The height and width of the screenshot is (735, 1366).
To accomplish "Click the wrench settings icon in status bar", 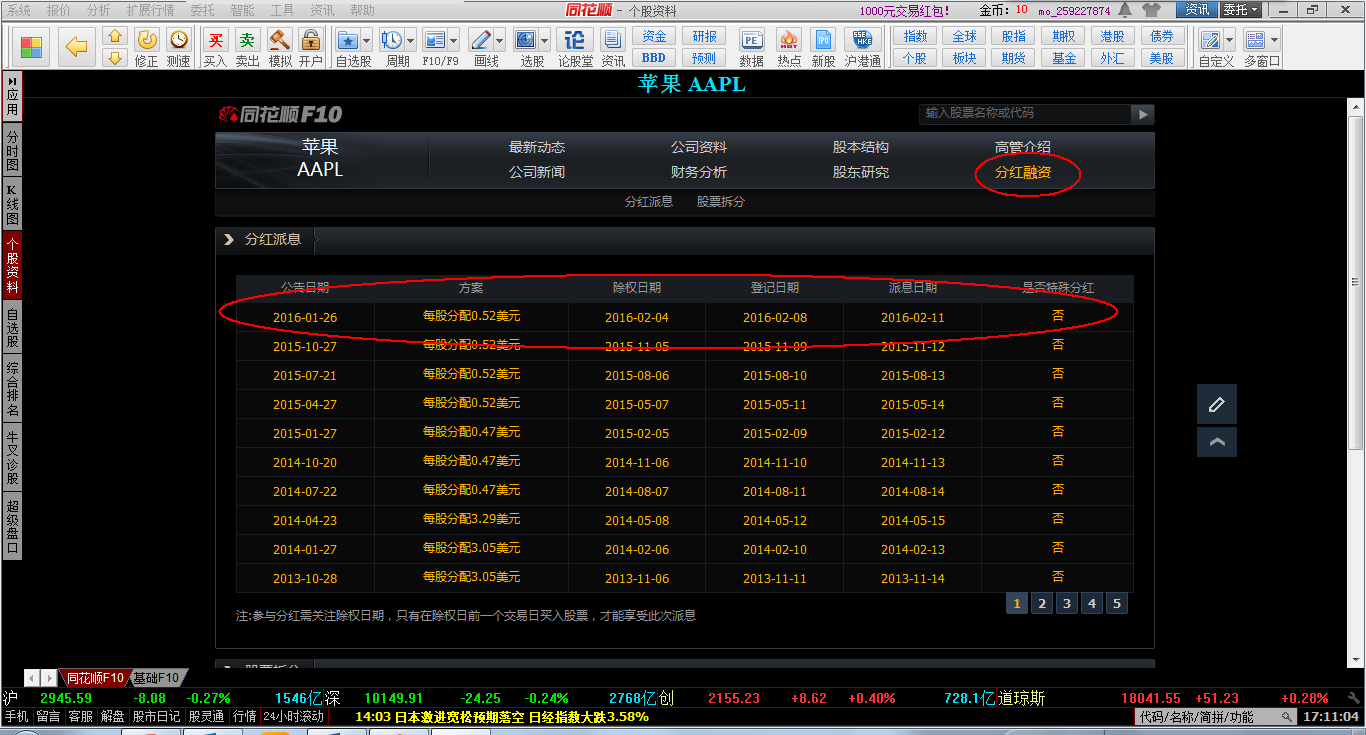I will click(x=1354, y=698).
